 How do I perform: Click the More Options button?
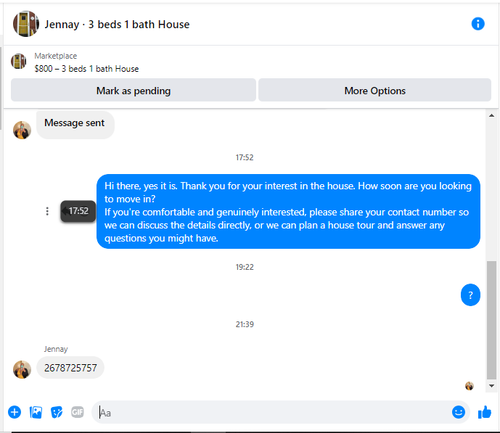(x=375, y=90)
